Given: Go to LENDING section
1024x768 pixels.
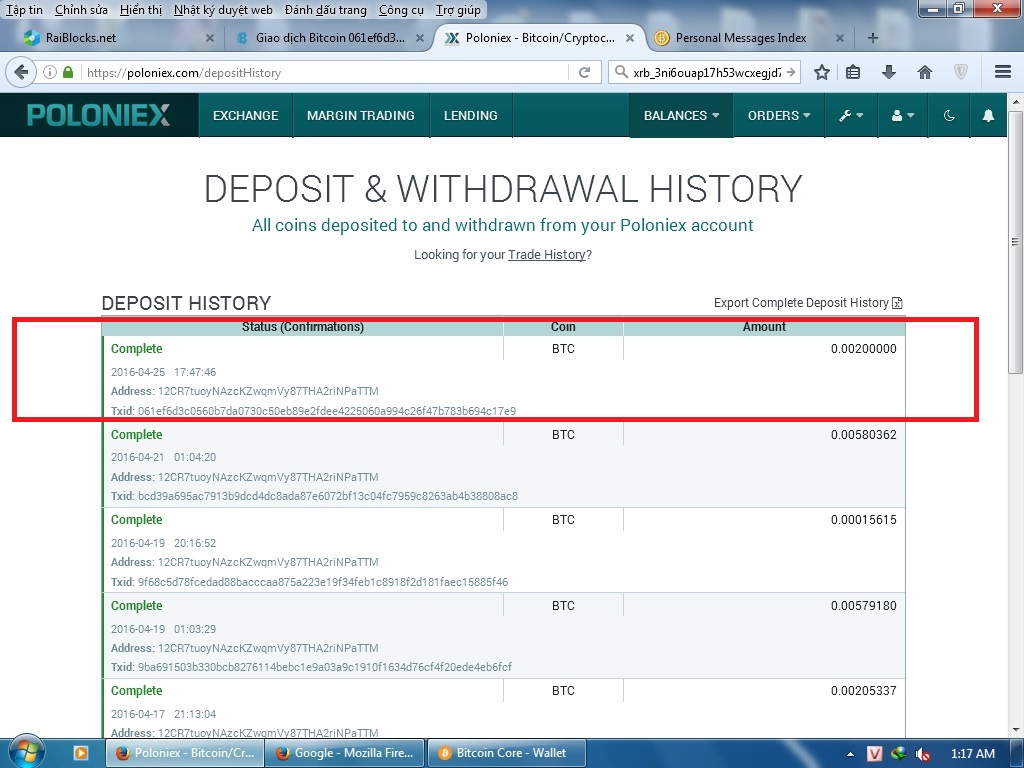Looking at the screenshot, I should [470, 116].
